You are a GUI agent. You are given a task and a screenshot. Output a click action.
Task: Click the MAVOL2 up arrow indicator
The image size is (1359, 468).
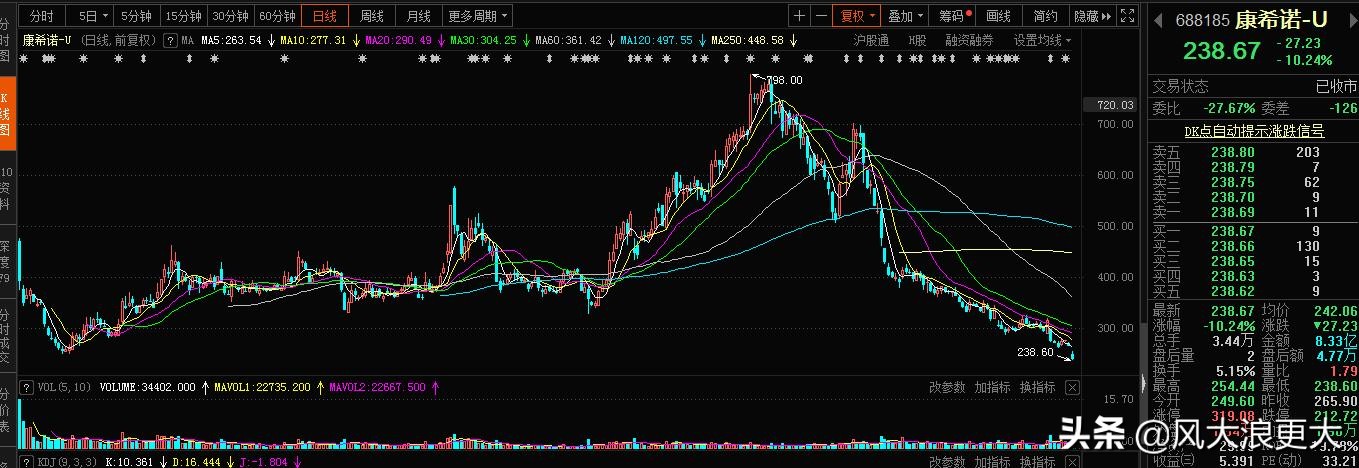(435, 387)
